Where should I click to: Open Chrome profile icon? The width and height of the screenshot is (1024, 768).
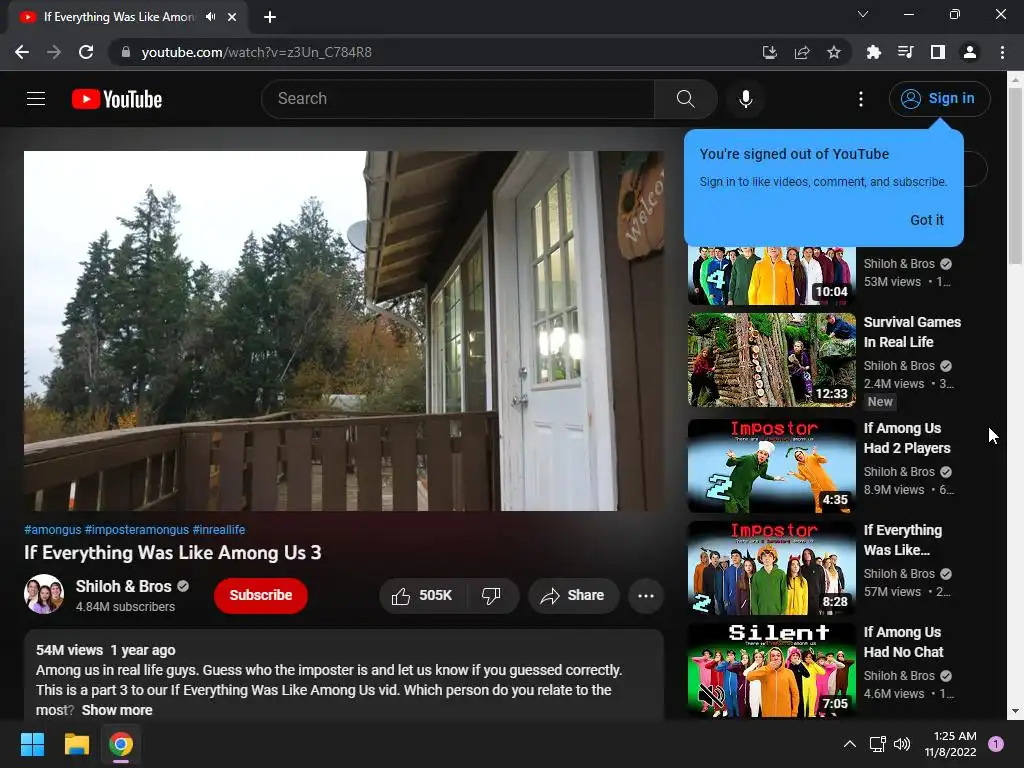(x=970, y=52)
